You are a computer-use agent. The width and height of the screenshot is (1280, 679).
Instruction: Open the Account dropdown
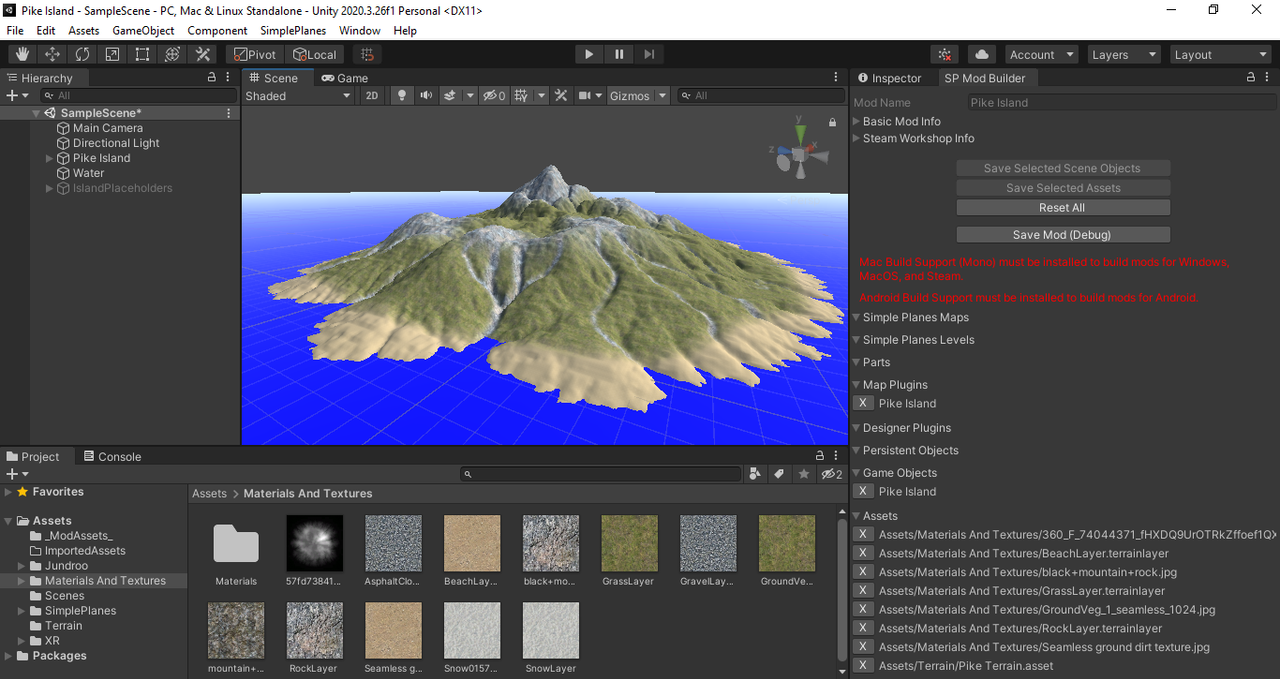pyautogui.click(x=1041, y=54)
